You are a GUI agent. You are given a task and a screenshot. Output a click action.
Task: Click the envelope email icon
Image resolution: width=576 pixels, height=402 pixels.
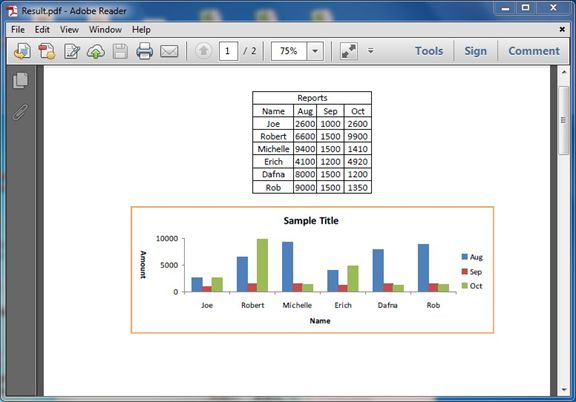pos(169,51)
